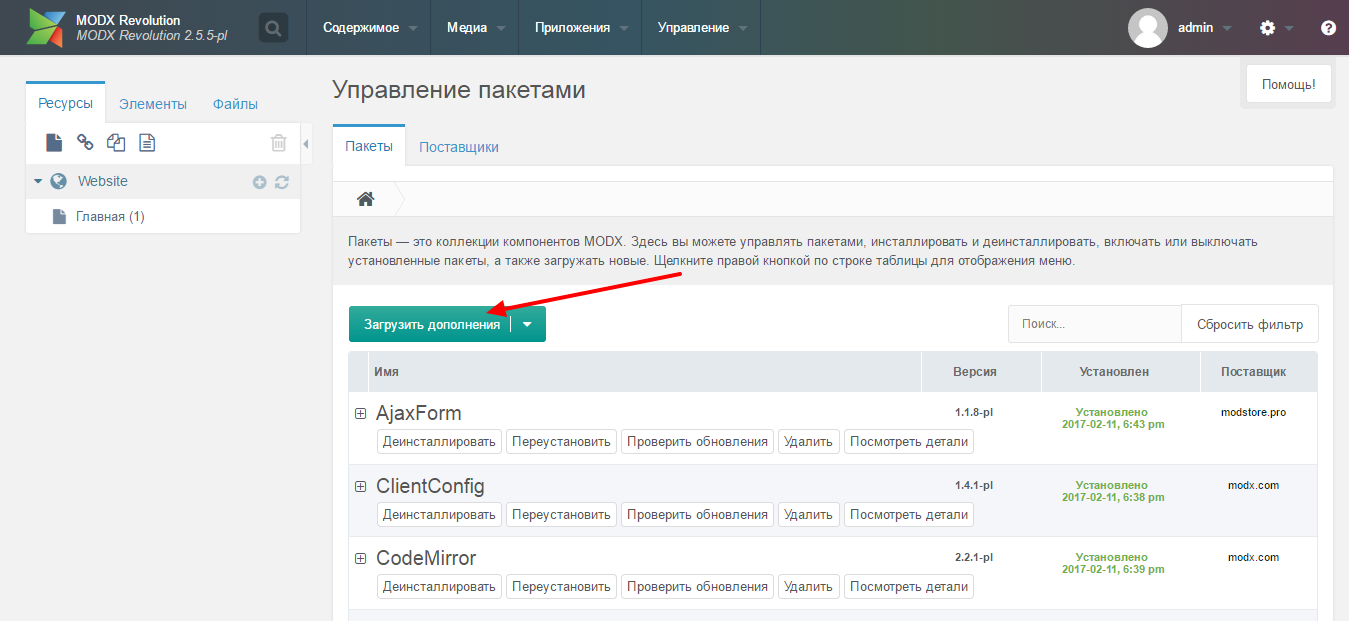This screenshot has width=1349, height=621.
Task: Create a new static resource icon
Action: tap(147, 143)
